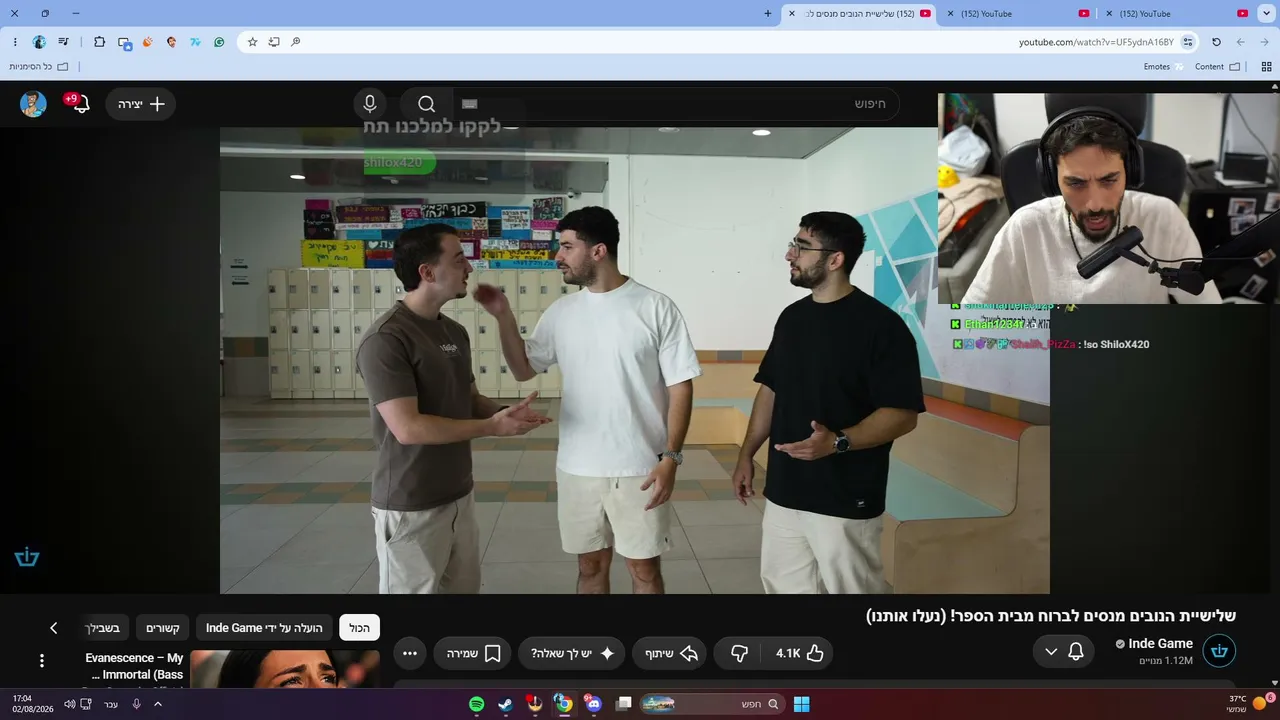The width and height of the screenshot is (1280, 720).
Task: Select the 'בשבילך' filter chip
Action: pos(102,628)
